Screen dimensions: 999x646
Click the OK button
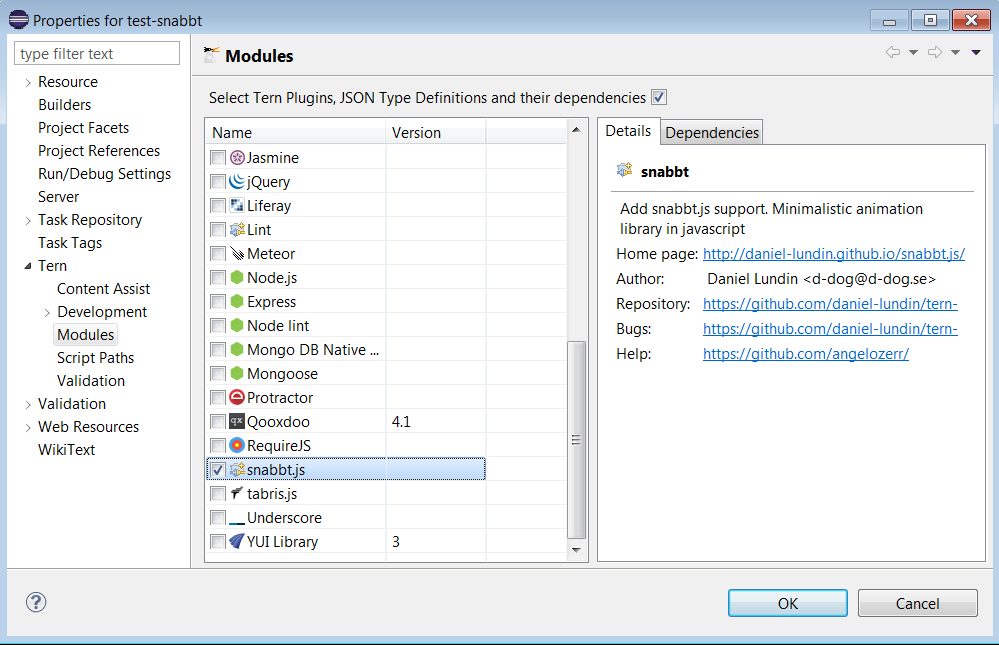(787, 603)
